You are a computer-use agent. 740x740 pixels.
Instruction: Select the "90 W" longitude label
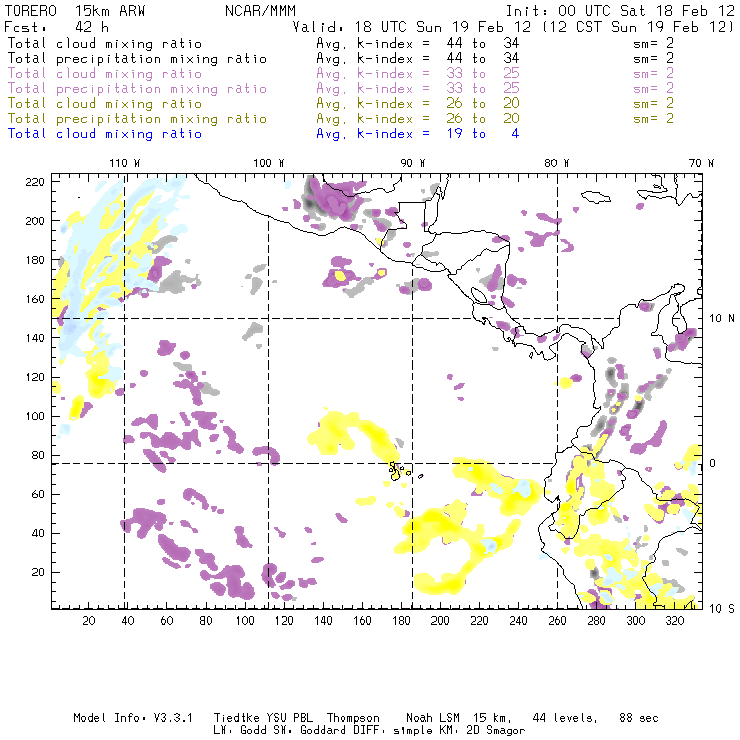click(x=412, y=163)
